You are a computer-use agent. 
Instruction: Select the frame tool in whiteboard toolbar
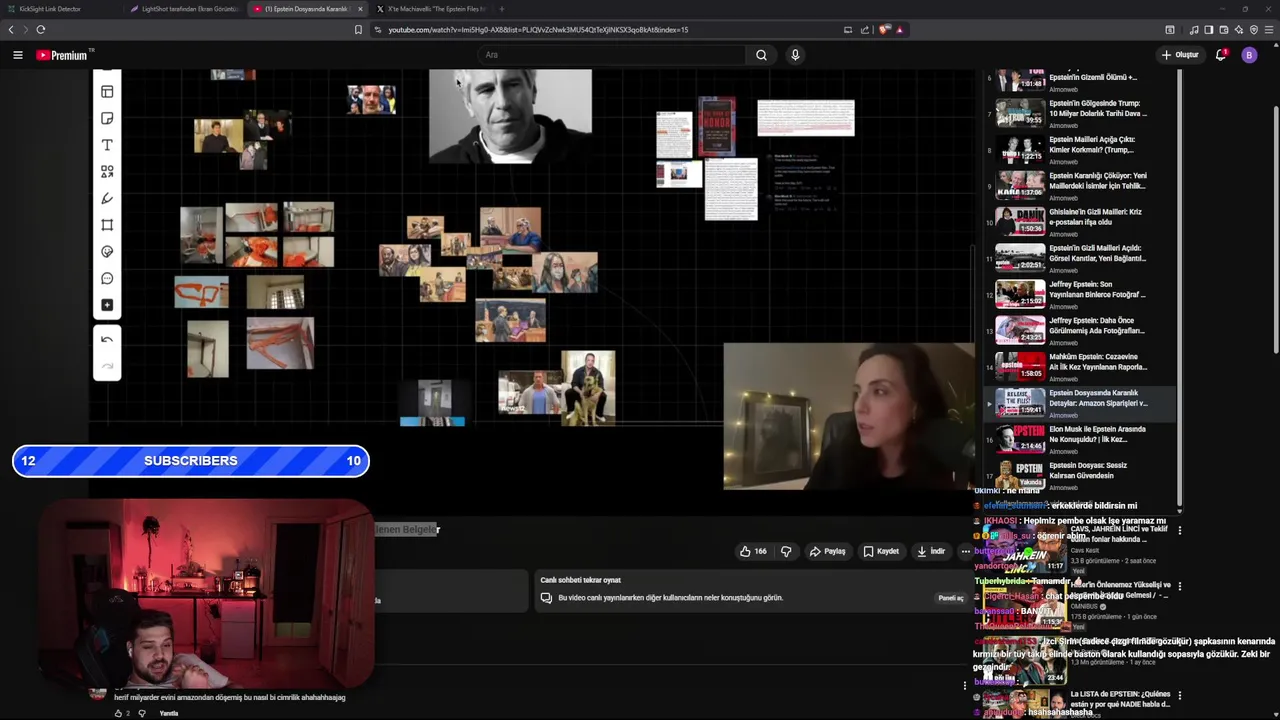pyautogui.click(x=107, y=225)
